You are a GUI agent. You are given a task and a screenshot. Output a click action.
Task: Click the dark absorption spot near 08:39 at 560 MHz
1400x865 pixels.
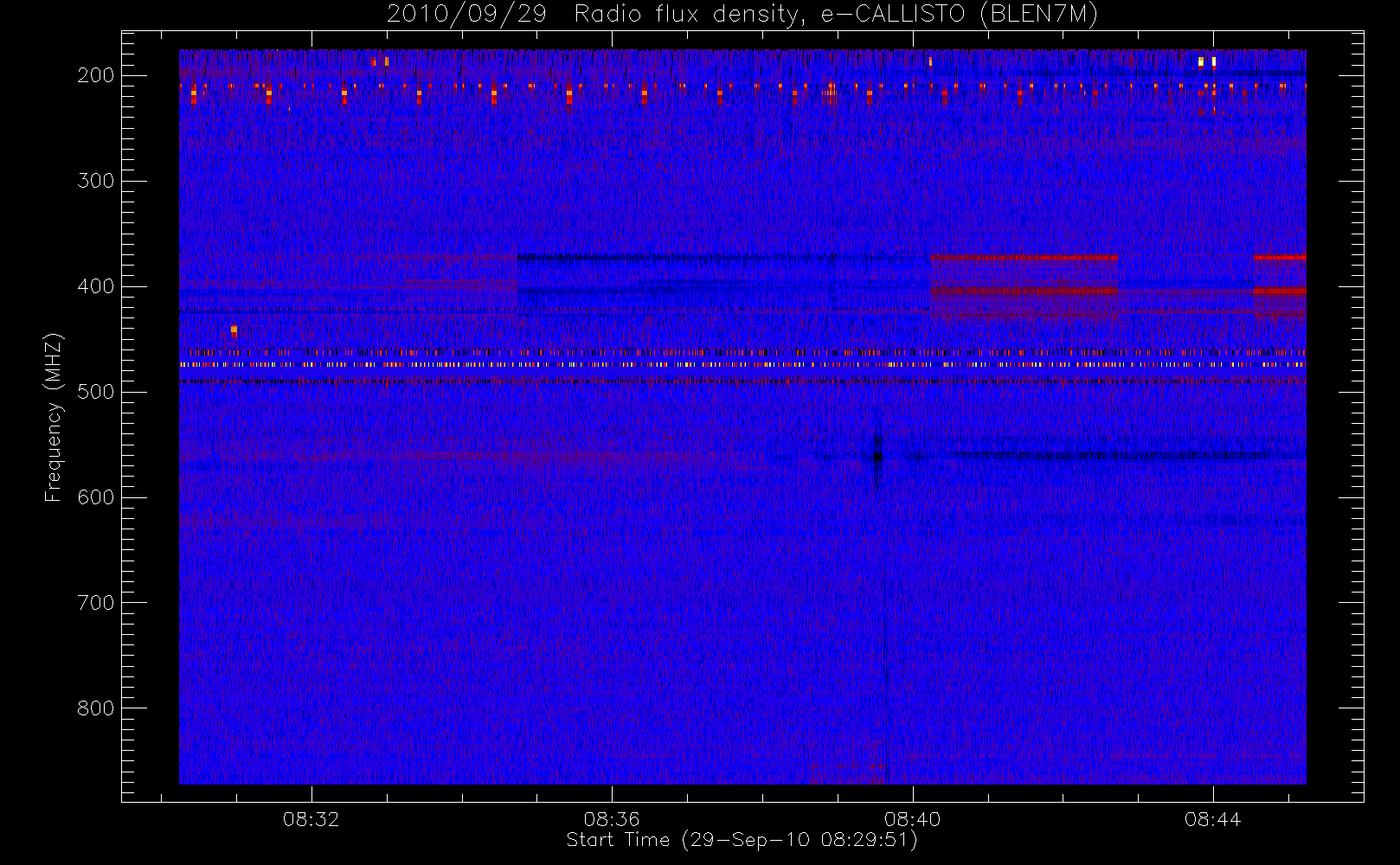coord(877,458)
